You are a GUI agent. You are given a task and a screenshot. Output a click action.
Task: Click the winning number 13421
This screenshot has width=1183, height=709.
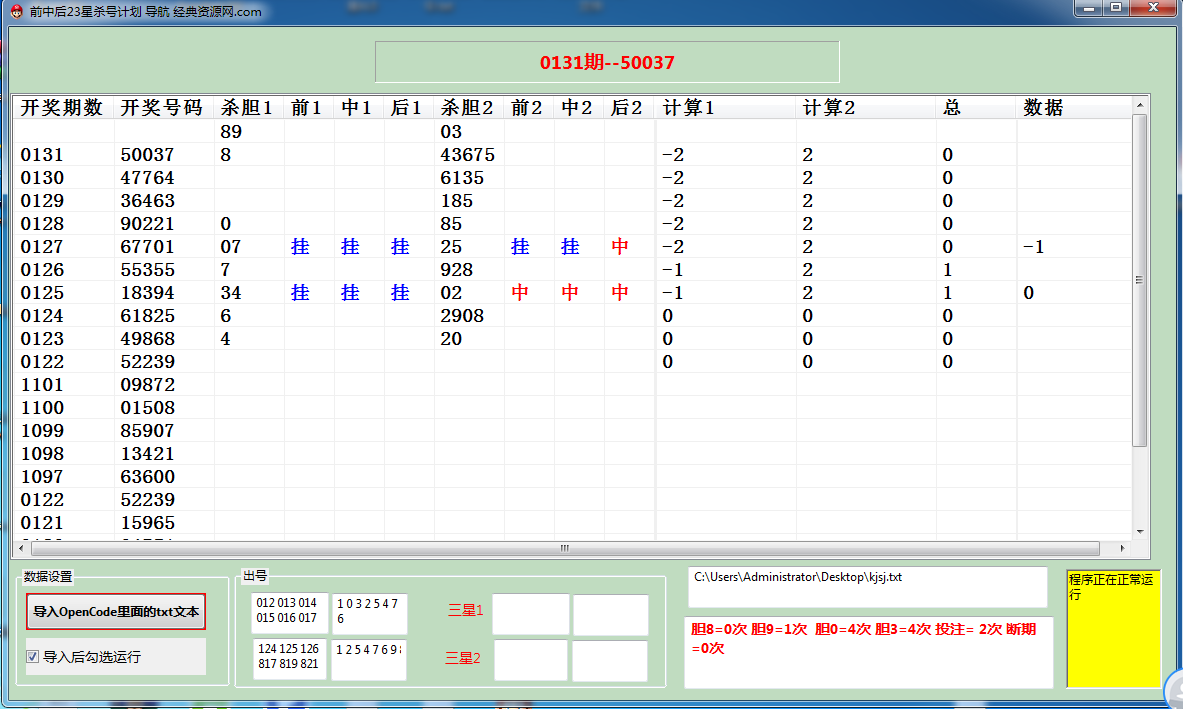click(x=147, y=454)
